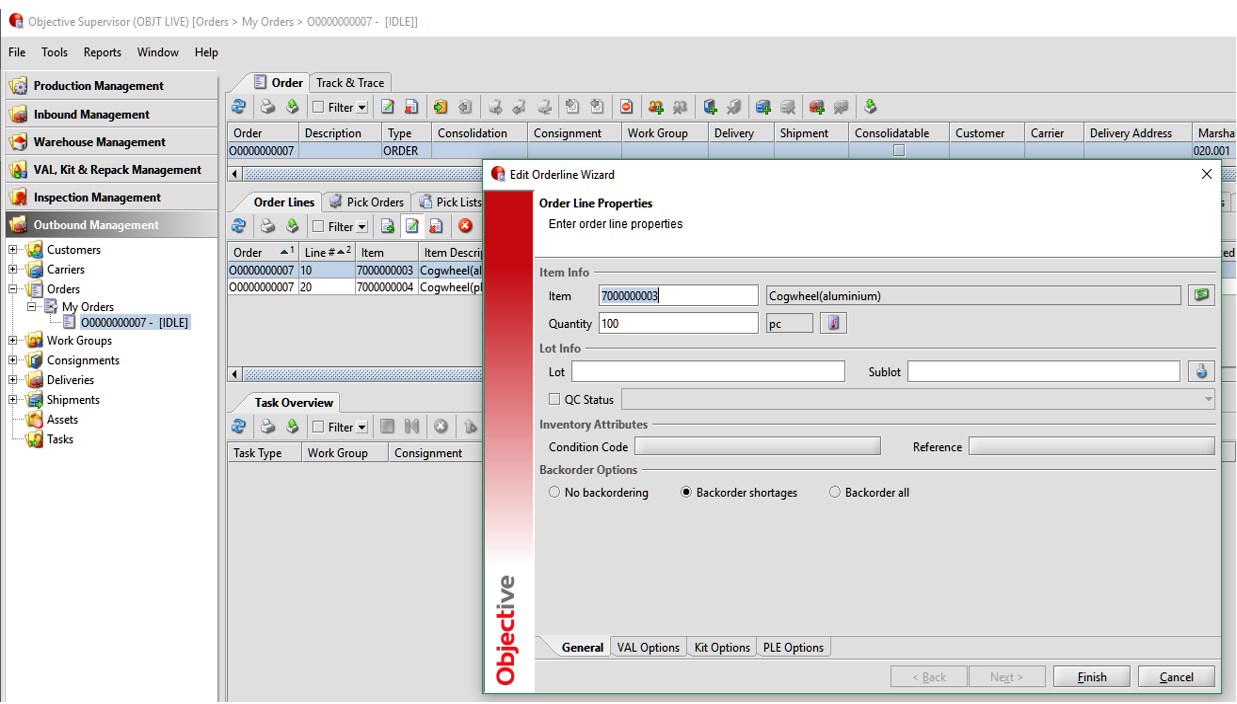
Task: Open the lot lookup beside Sublot field
Action: click(1201, 371)
